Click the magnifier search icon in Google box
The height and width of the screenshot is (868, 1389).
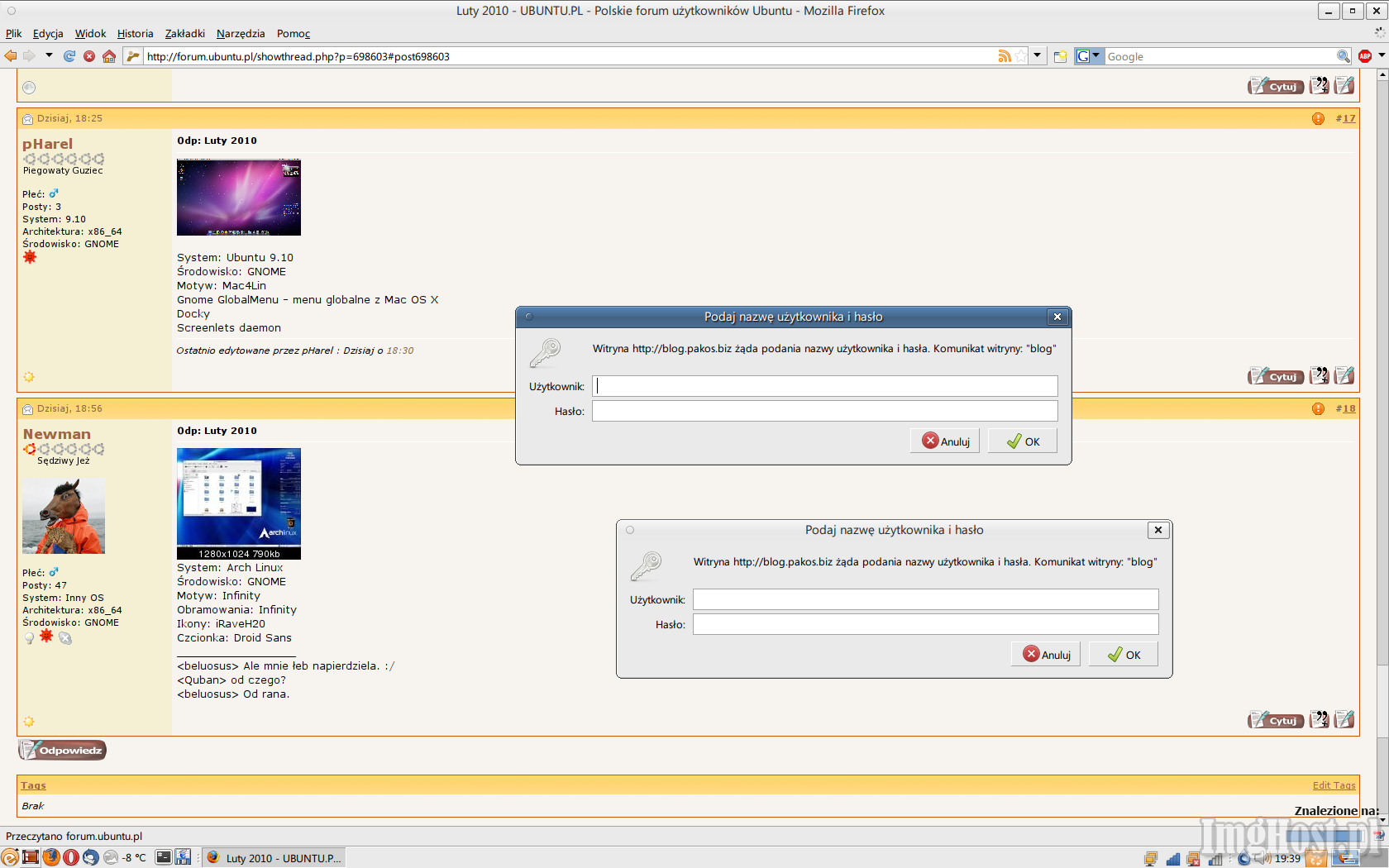(1344, 56)
